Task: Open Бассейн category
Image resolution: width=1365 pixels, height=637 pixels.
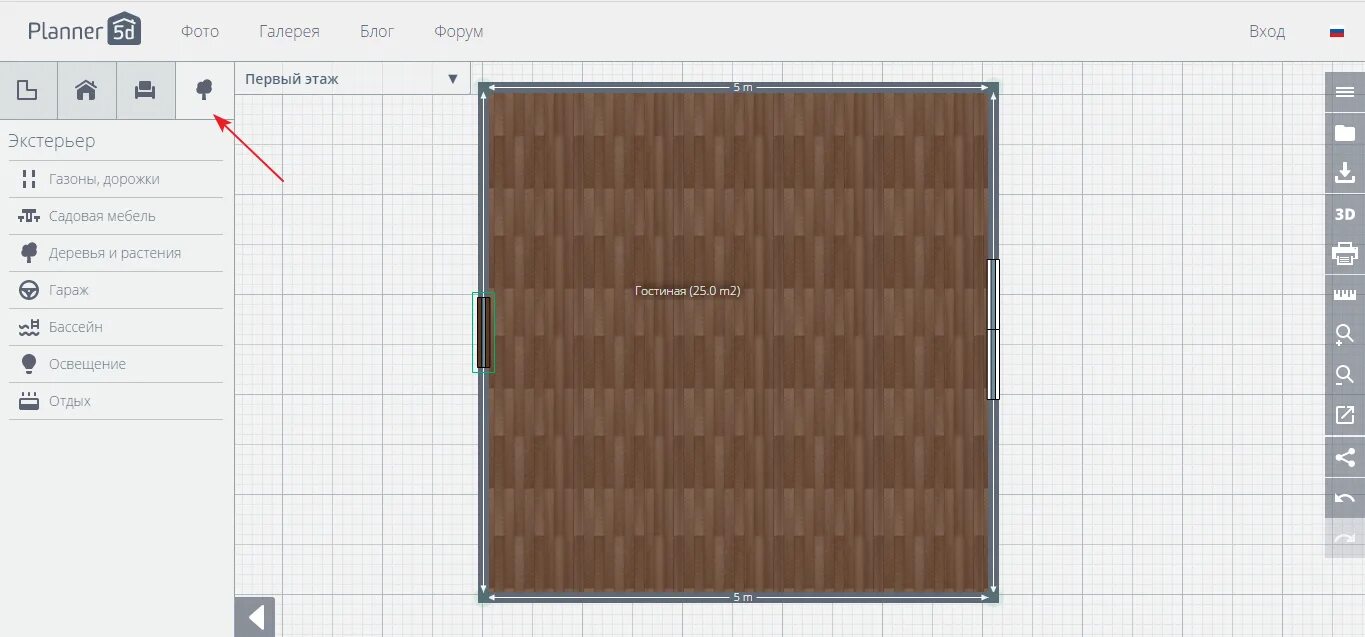Action: click(116, 327)
